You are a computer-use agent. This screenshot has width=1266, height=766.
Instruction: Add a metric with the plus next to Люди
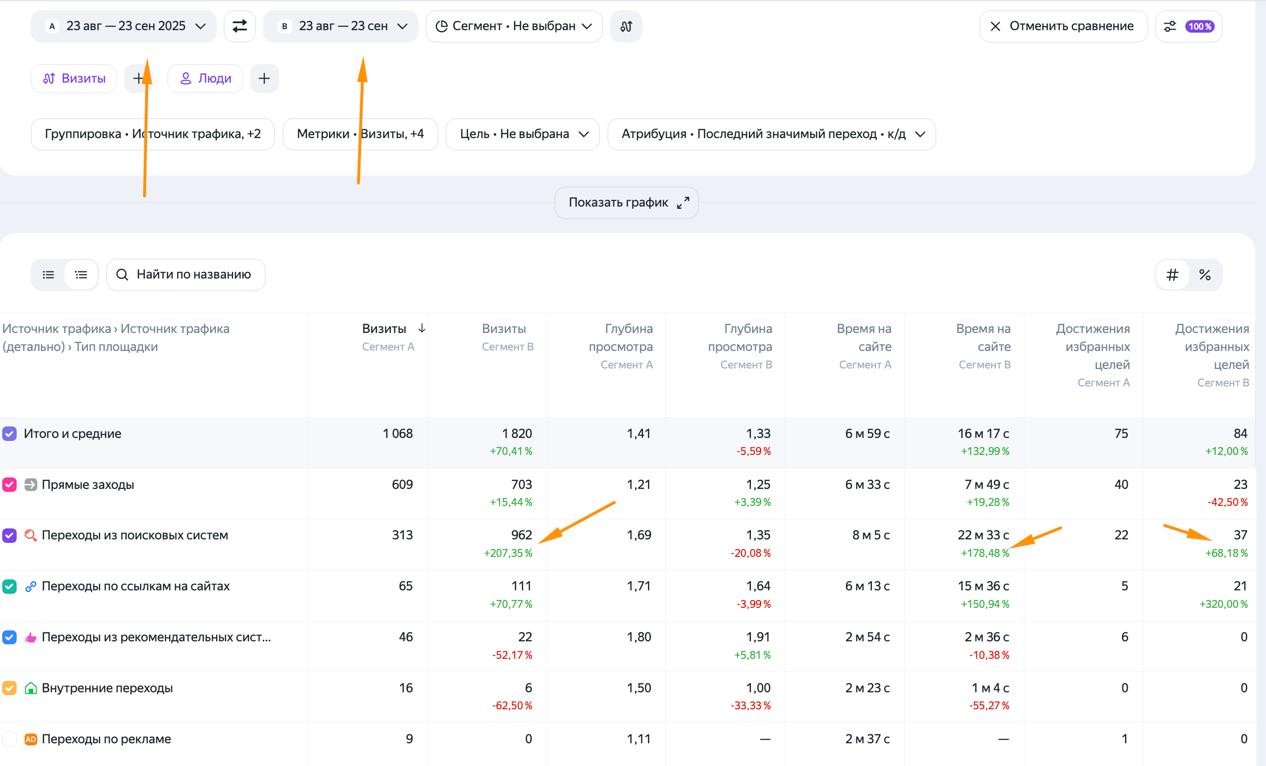point(264,78)
